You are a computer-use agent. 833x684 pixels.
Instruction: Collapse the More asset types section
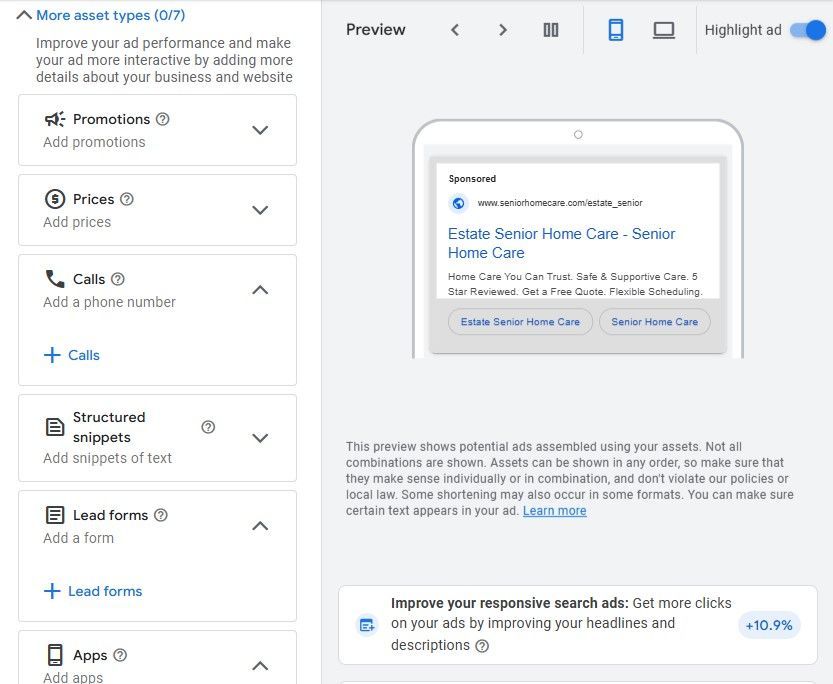pos(24,15)
